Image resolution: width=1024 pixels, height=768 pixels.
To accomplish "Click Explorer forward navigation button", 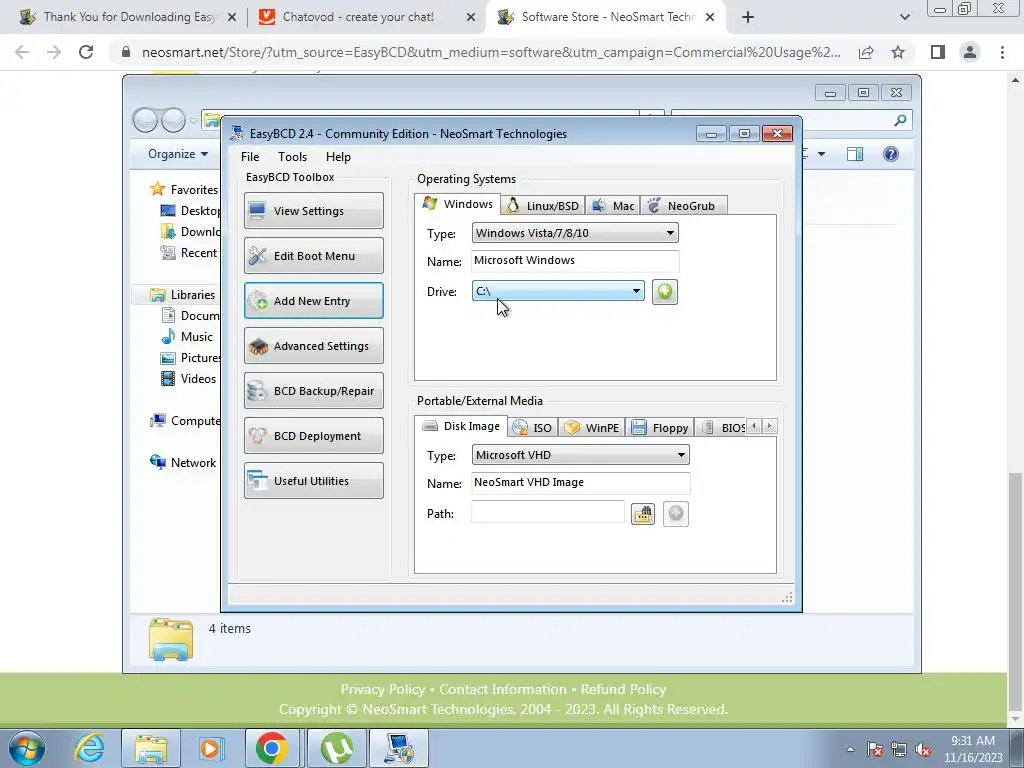I will [x=173, y=120].
